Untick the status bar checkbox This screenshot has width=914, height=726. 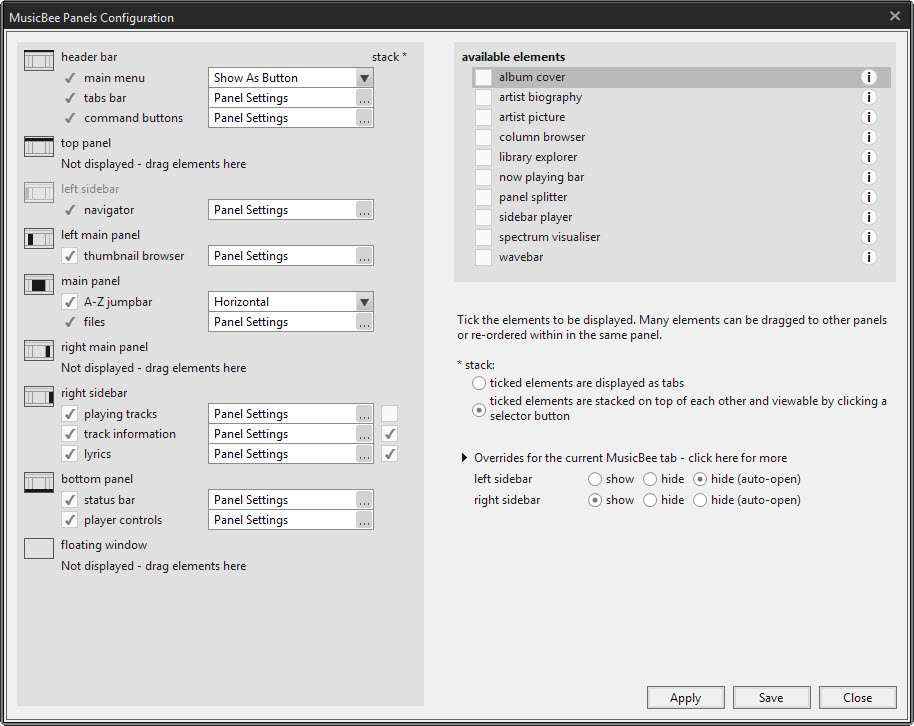(70, 500)
